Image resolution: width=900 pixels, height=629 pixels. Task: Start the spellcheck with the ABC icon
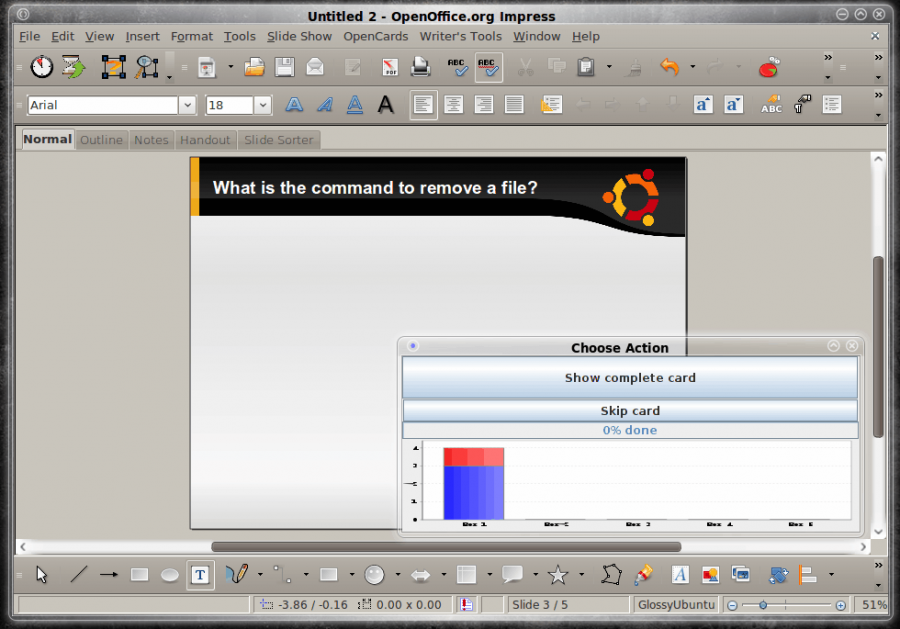tap(457, 67)
